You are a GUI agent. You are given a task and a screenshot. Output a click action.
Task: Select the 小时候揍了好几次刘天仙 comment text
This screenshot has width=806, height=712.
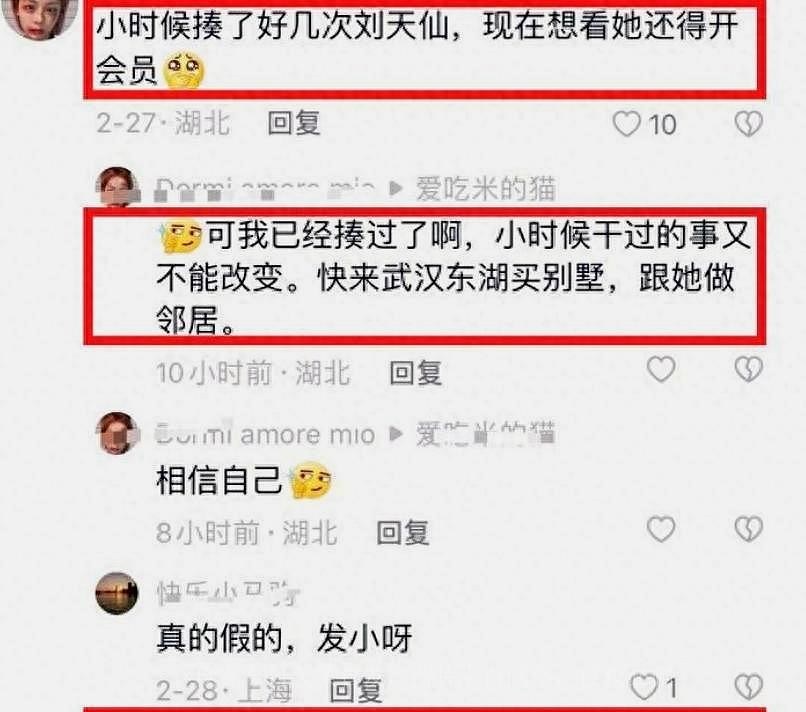(x=417, y=48)
